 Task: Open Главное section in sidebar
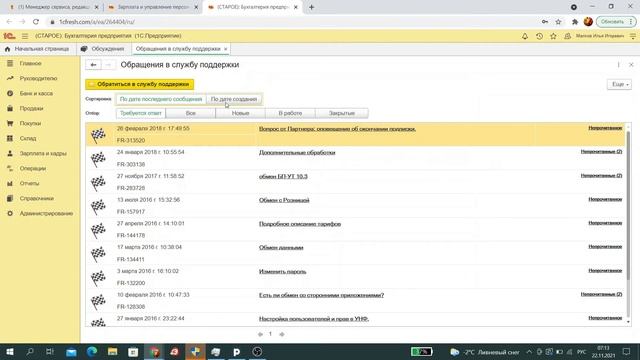coord(31,63)
